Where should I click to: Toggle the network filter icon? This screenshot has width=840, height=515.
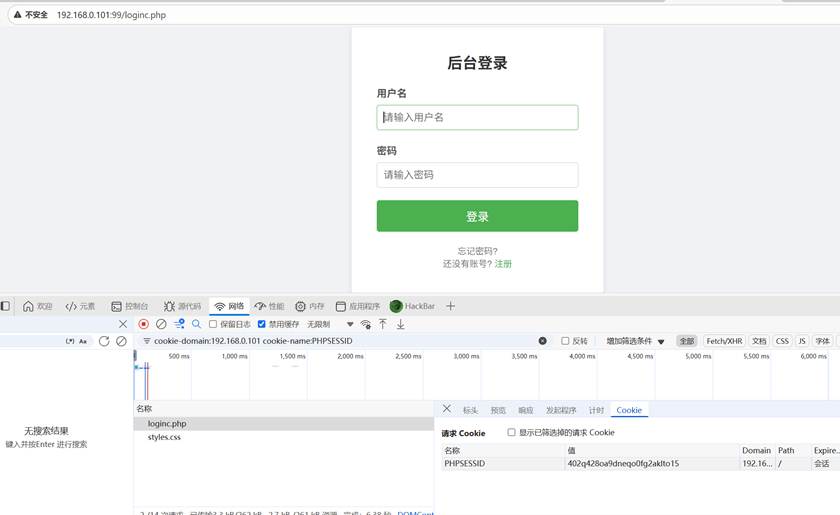click(x=179, y=324)
